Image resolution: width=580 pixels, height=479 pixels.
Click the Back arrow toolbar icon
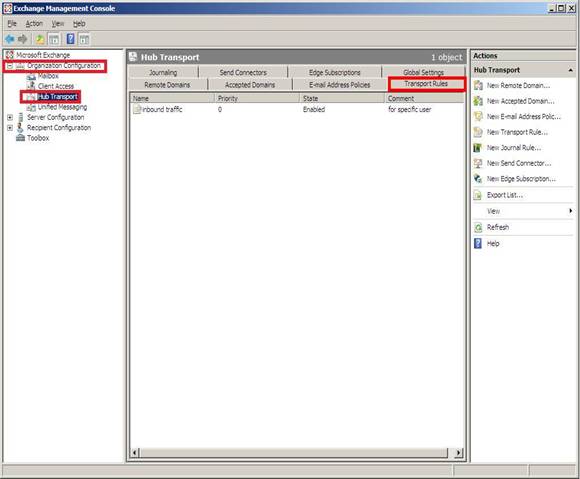(10, 39)
